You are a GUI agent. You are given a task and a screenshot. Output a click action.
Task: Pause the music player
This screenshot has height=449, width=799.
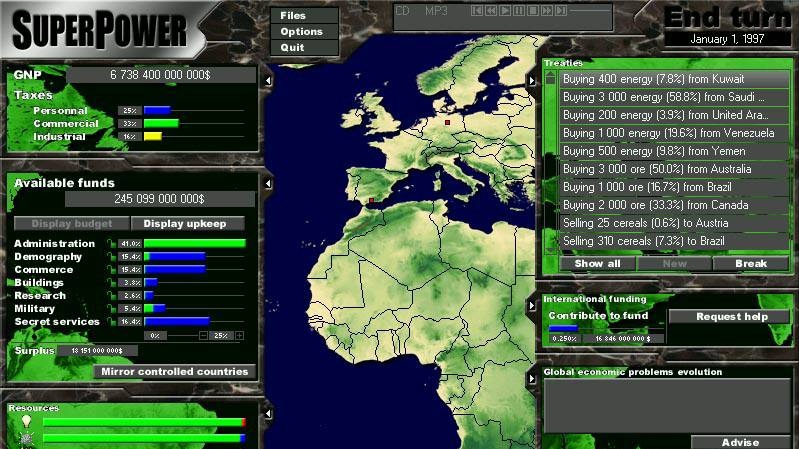click(519, 10)
